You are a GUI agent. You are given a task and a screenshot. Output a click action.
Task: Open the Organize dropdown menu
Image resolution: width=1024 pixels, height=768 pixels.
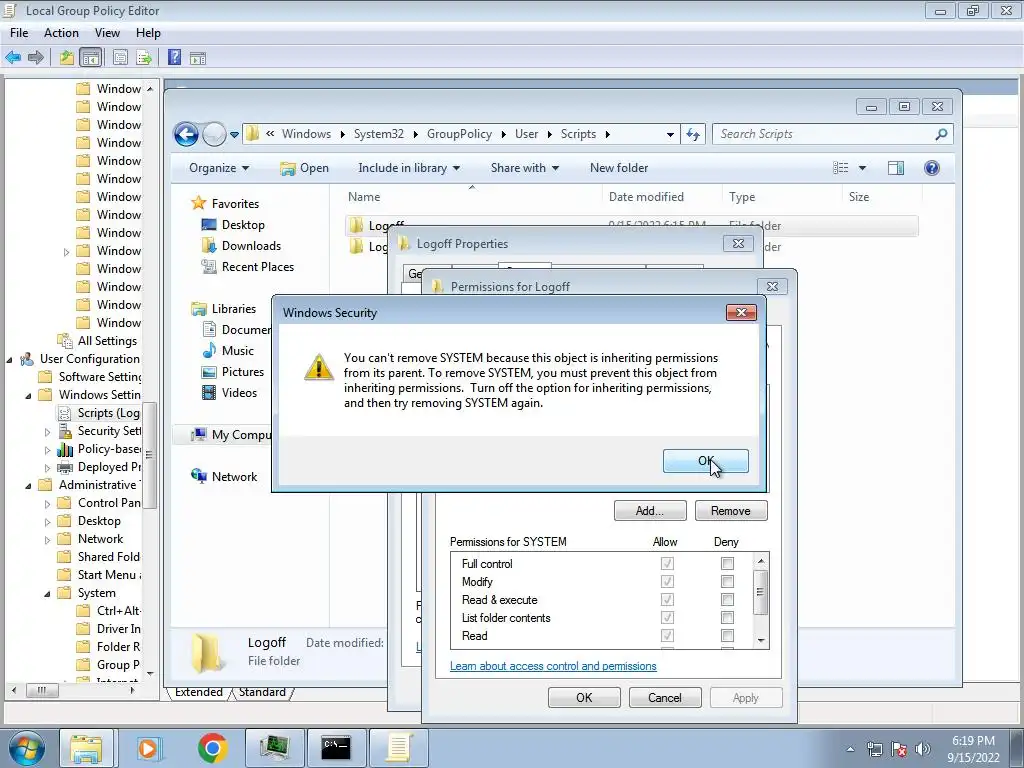point(219,168)
